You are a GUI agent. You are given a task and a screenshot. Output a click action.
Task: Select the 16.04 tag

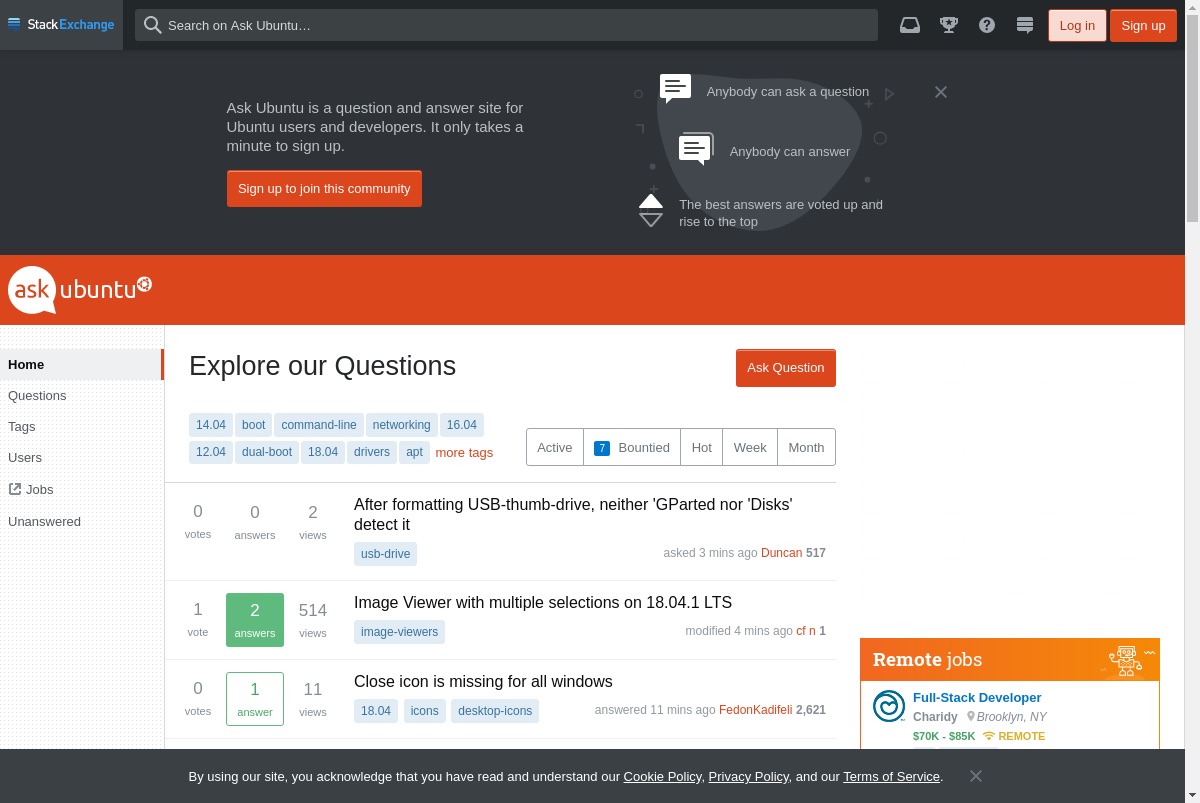click(462, 425)
